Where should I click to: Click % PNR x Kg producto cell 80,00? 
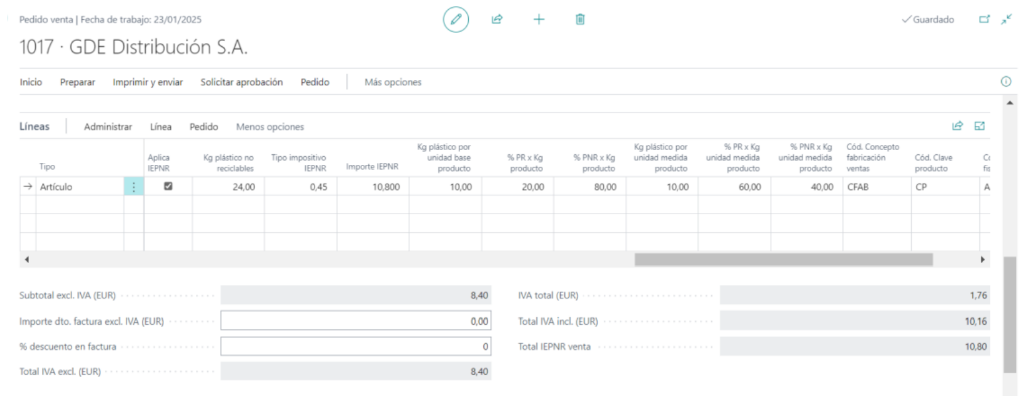coord(589,187)
